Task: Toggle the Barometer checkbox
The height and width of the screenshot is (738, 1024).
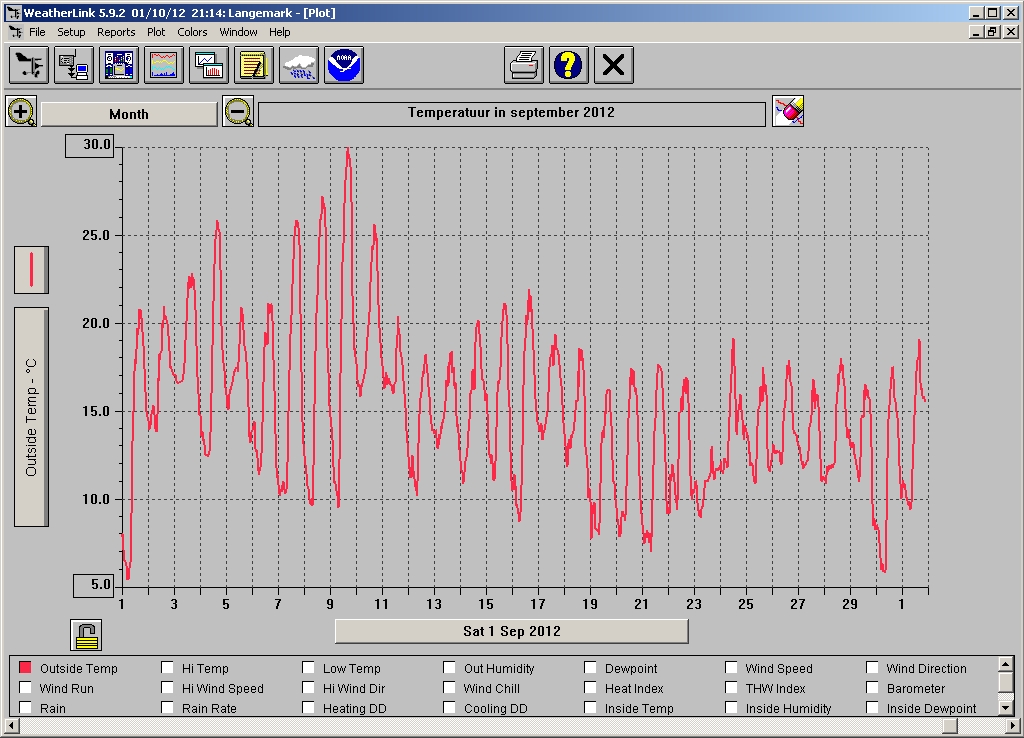Action: click(872, 688)
